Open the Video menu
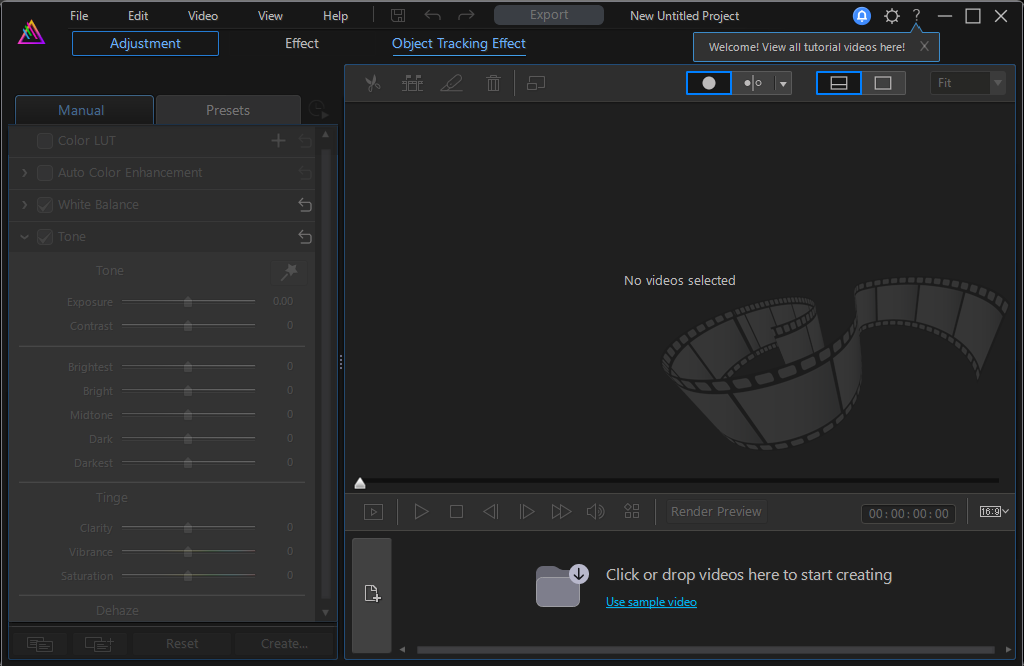 [203, 16]
